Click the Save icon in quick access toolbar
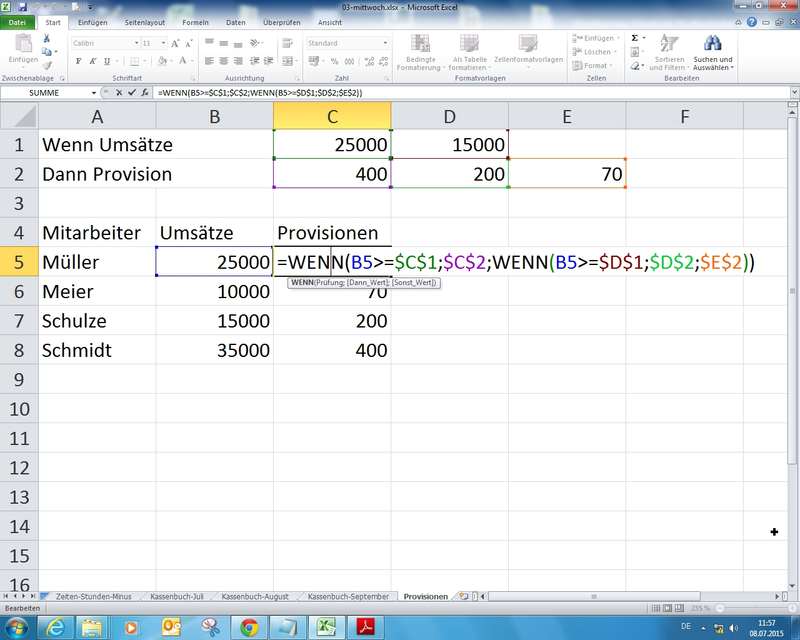Screen dimensions: 800x640 point(24,6)
